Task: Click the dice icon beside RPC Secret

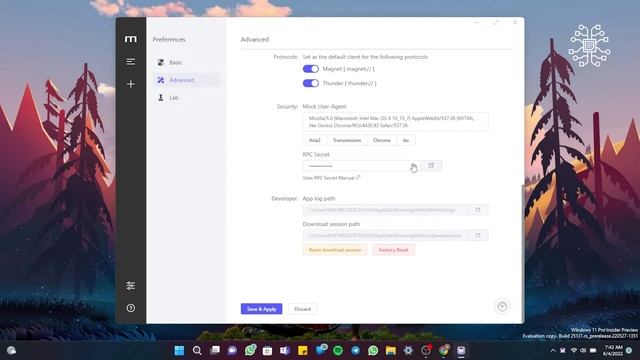Action: [x=431, y=166]
